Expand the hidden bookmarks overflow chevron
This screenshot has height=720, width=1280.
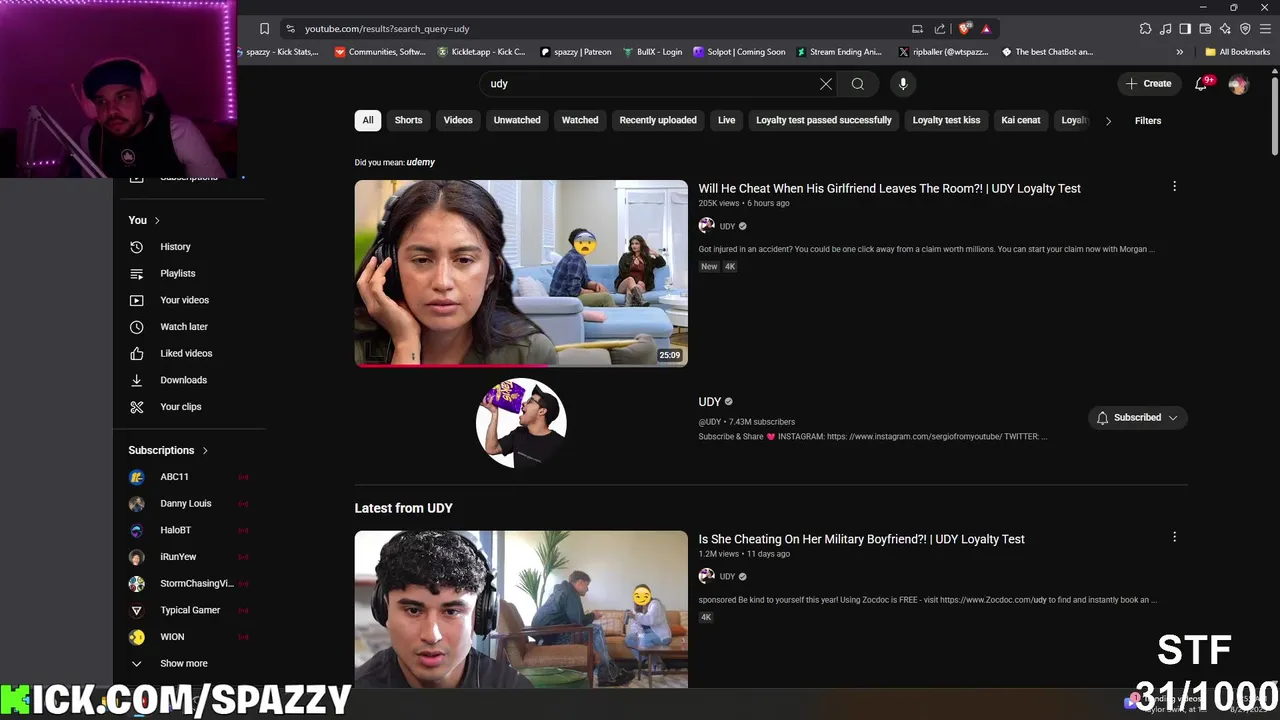click(1179, 52)
